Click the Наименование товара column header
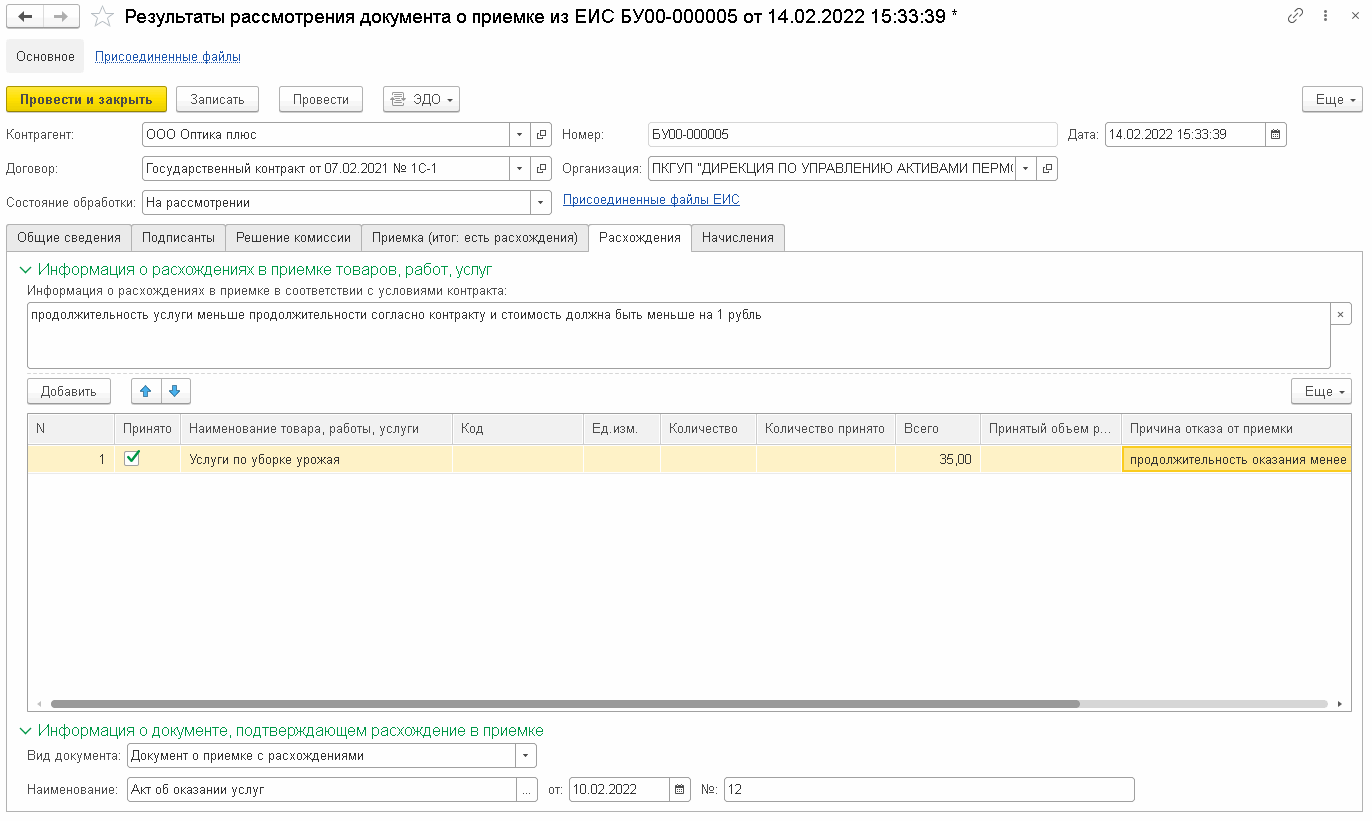 [x=316, y=428]
